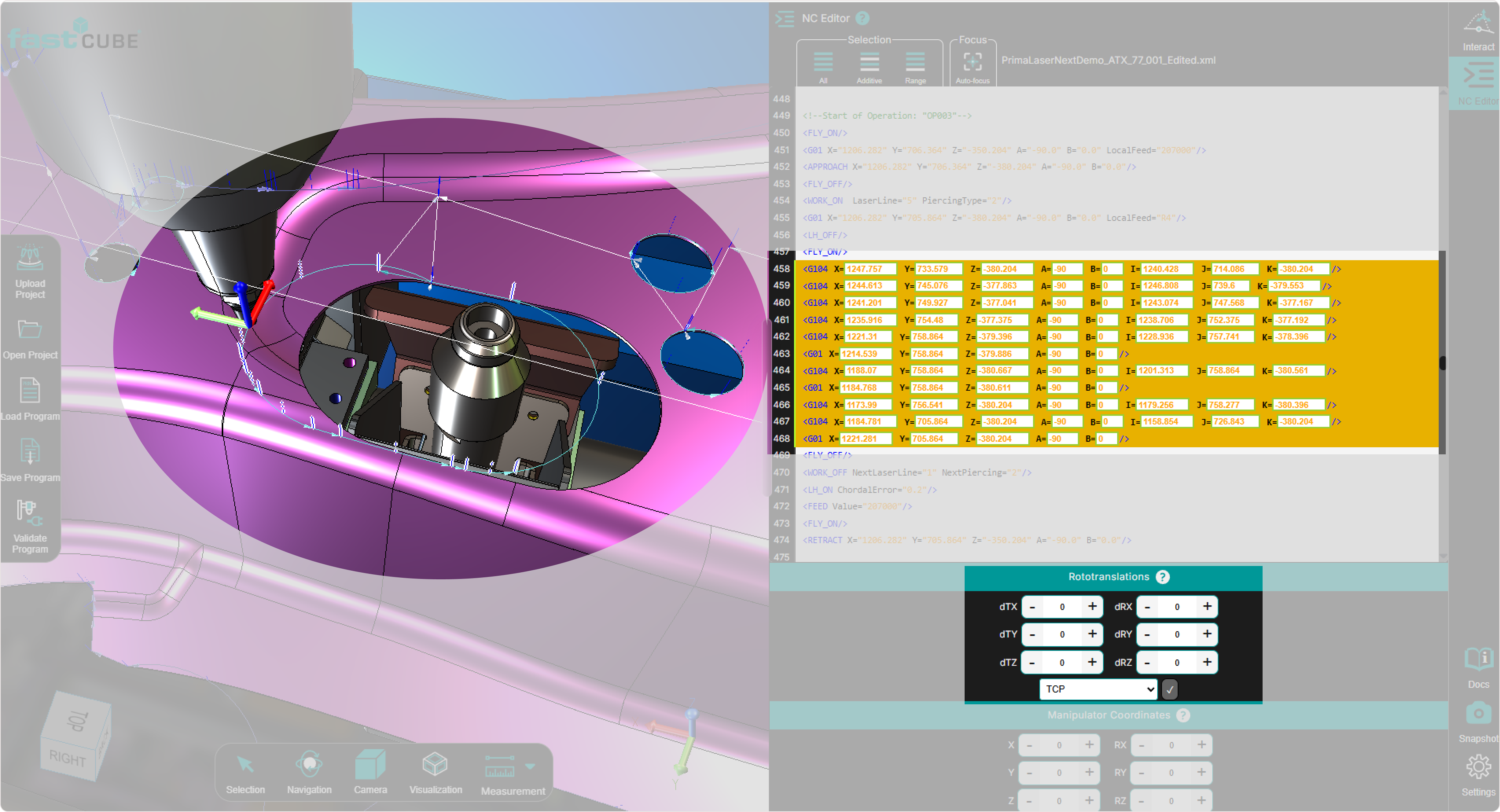The image size is (1500, 812).
Task: Expand the Measurement tool dropdown arrow
Action: [x=531, y=766]
